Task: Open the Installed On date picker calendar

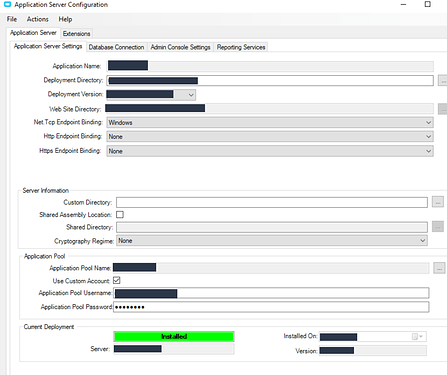Action: [417, 337]
